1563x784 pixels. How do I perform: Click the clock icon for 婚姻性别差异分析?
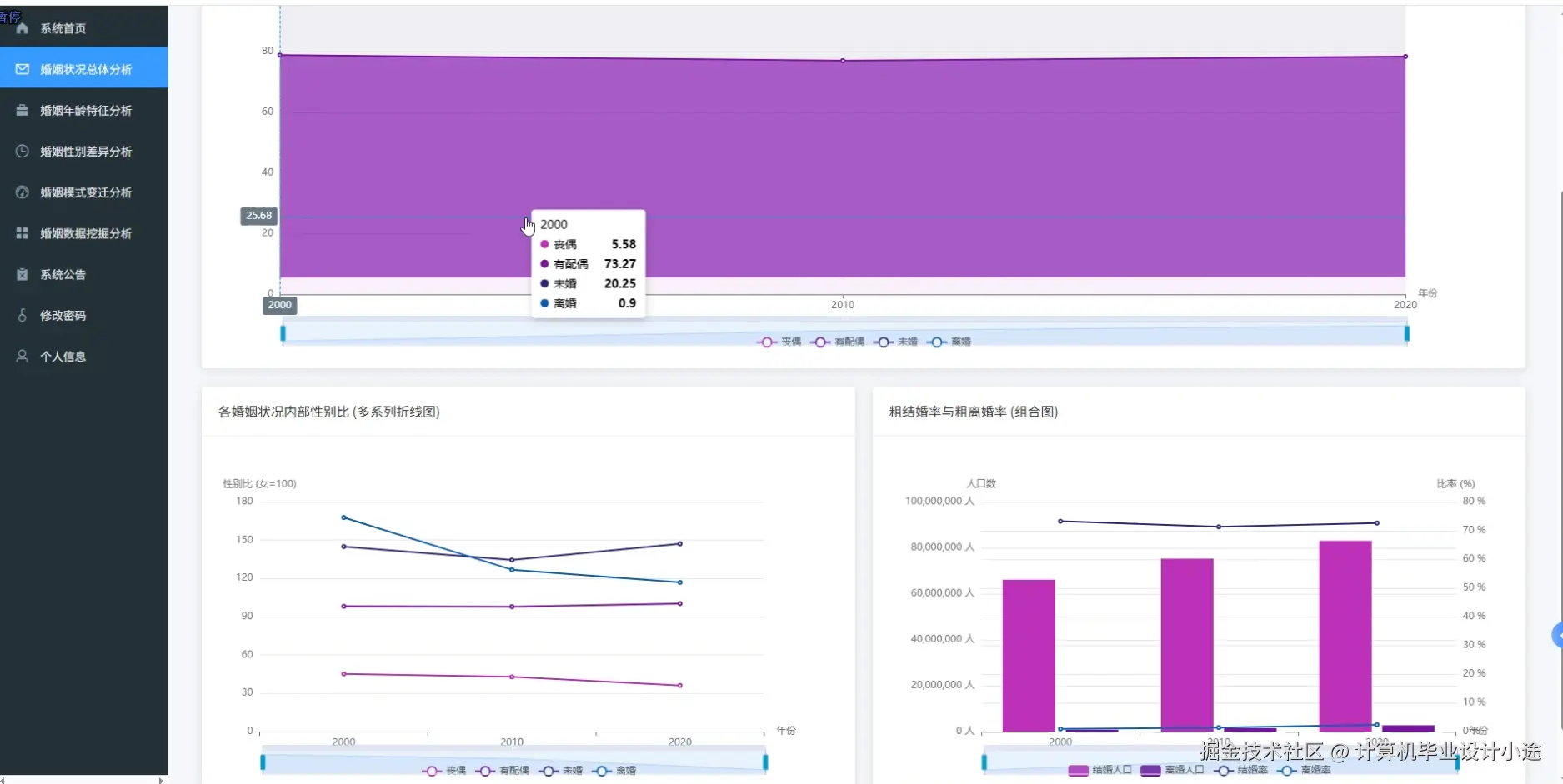coord(23,151)
